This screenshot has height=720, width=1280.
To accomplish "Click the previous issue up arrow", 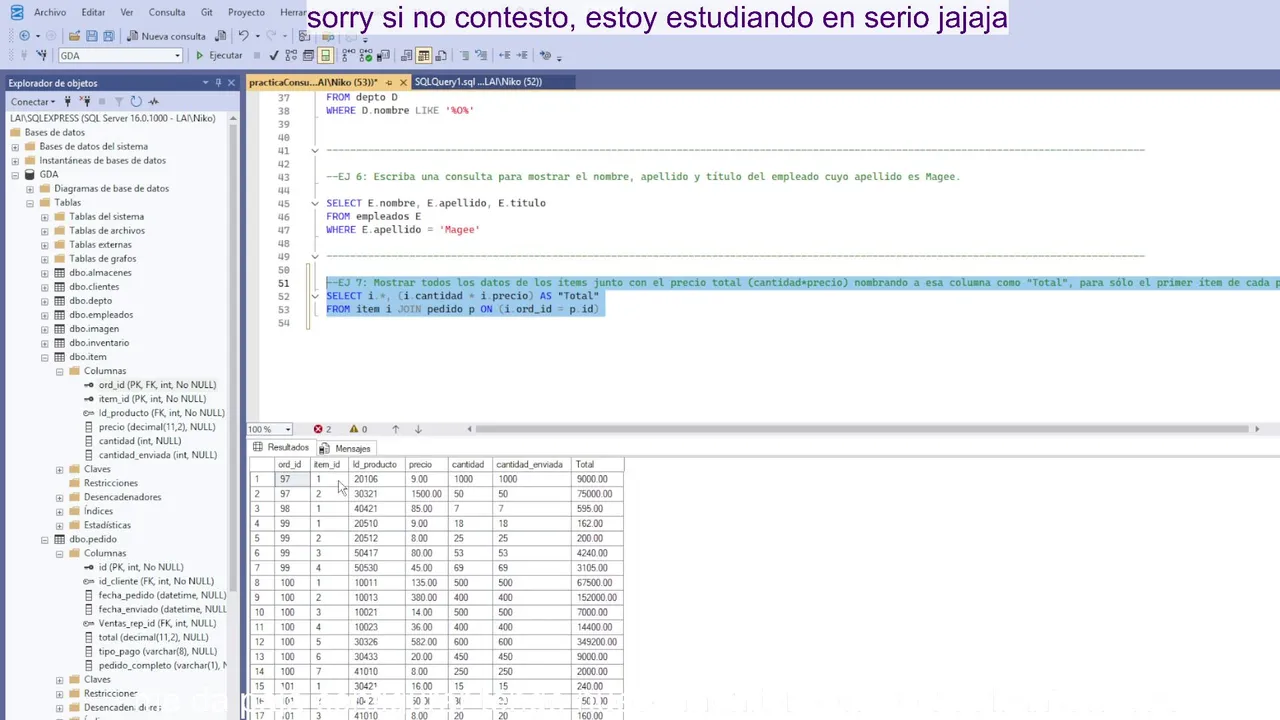I will click(x=395, y=429).
